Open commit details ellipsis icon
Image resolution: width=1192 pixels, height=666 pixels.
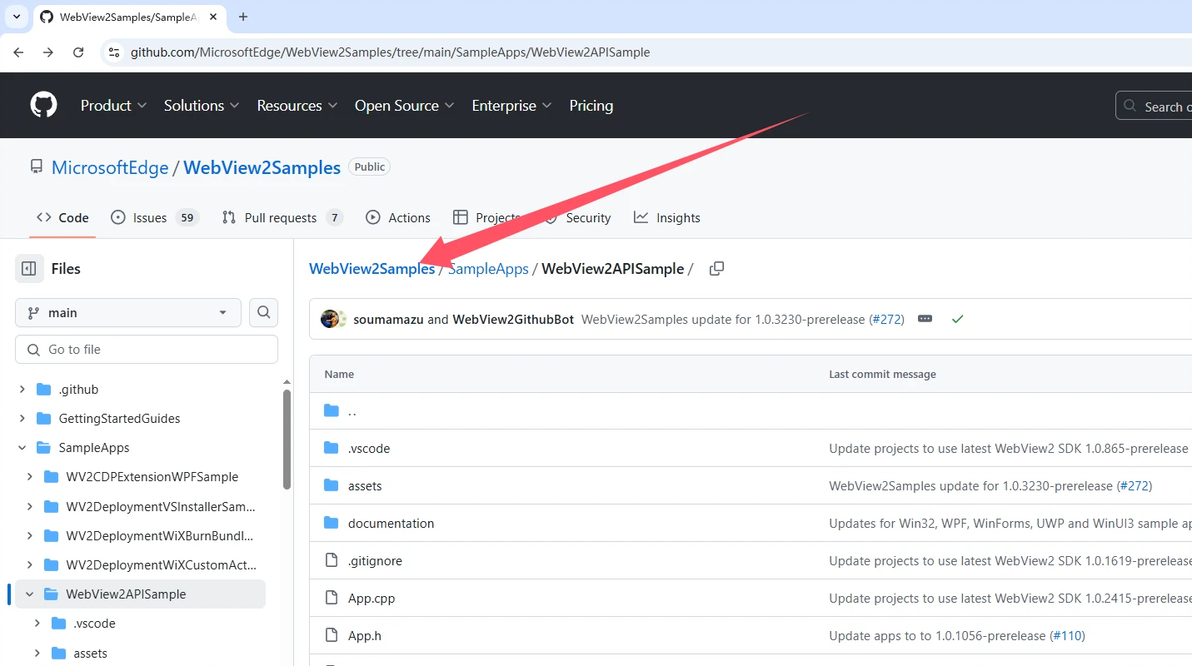(x=925, y=319)
